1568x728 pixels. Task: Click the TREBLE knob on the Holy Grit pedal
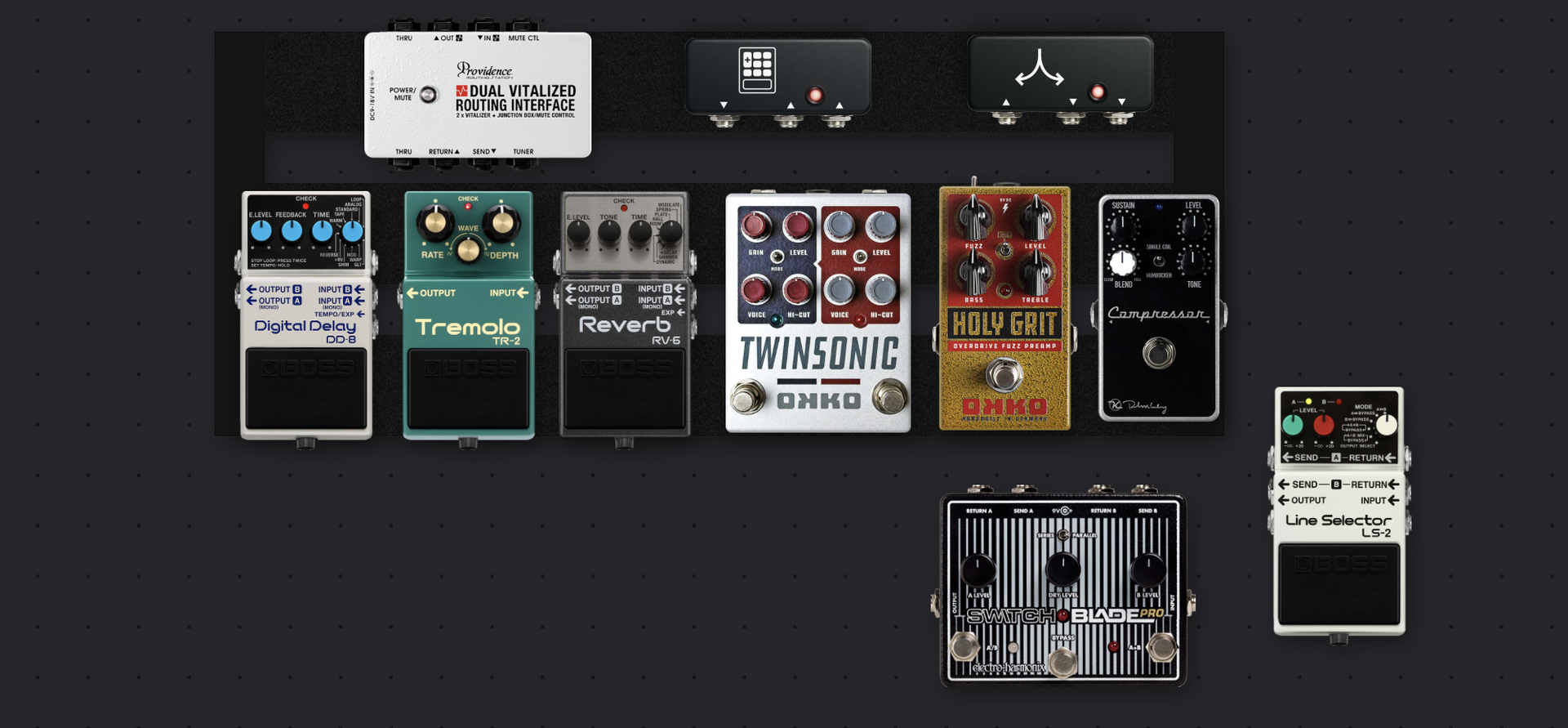(x=1036, y=273)
